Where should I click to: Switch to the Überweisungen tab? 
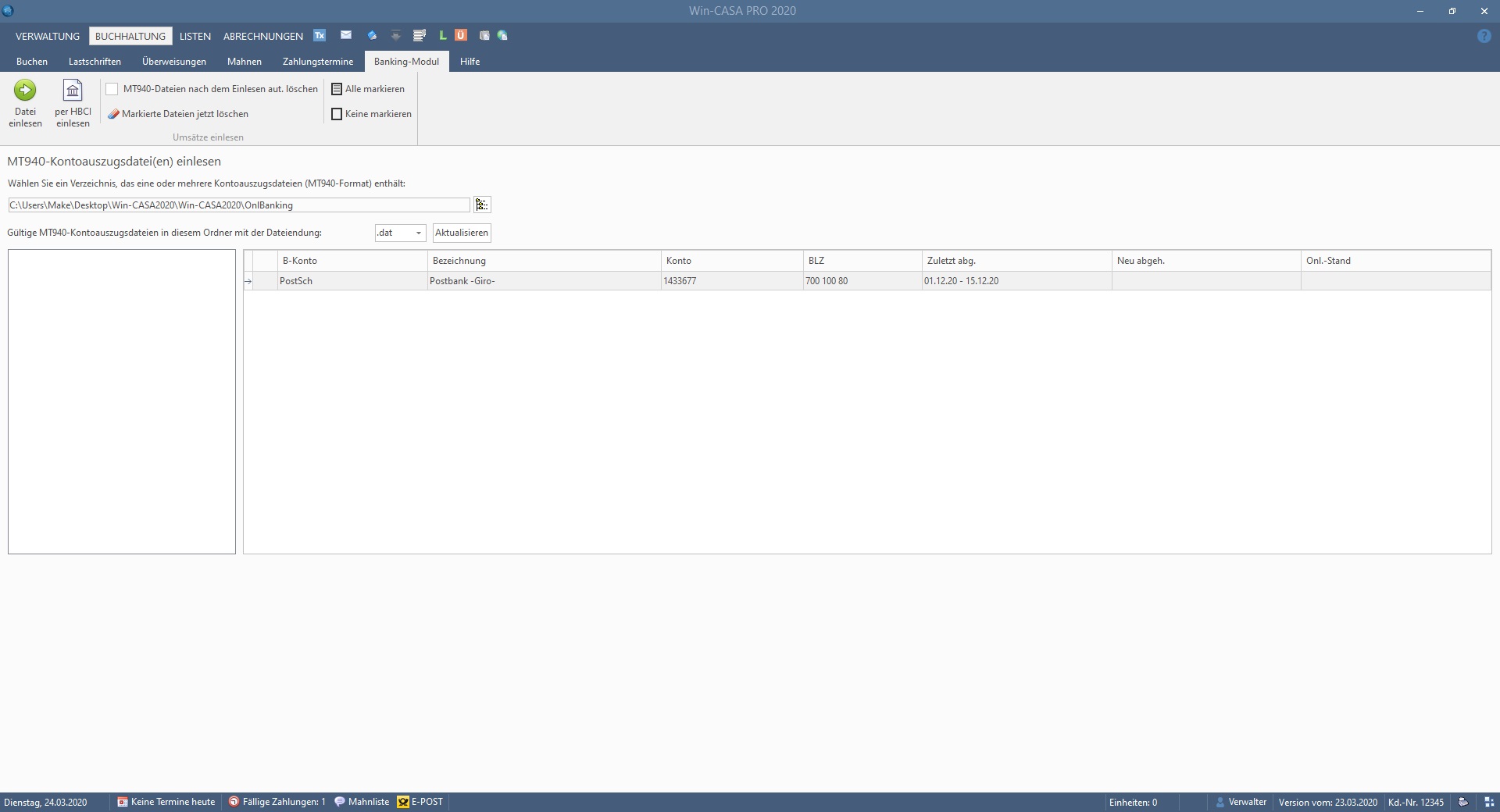click(174, 61)
